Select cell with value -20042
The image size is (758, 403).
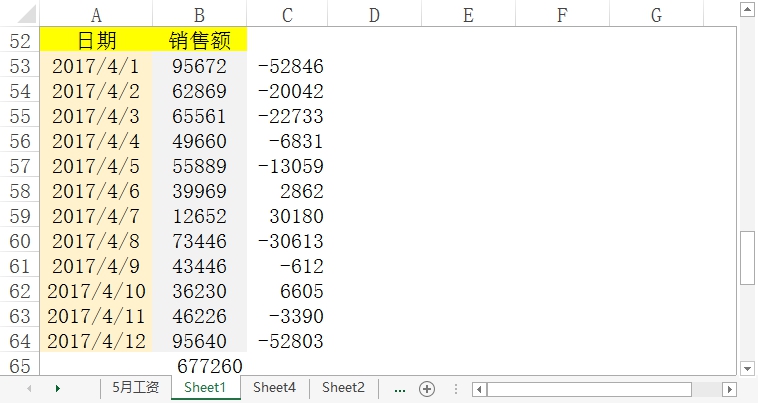click(x=287, y=90)
